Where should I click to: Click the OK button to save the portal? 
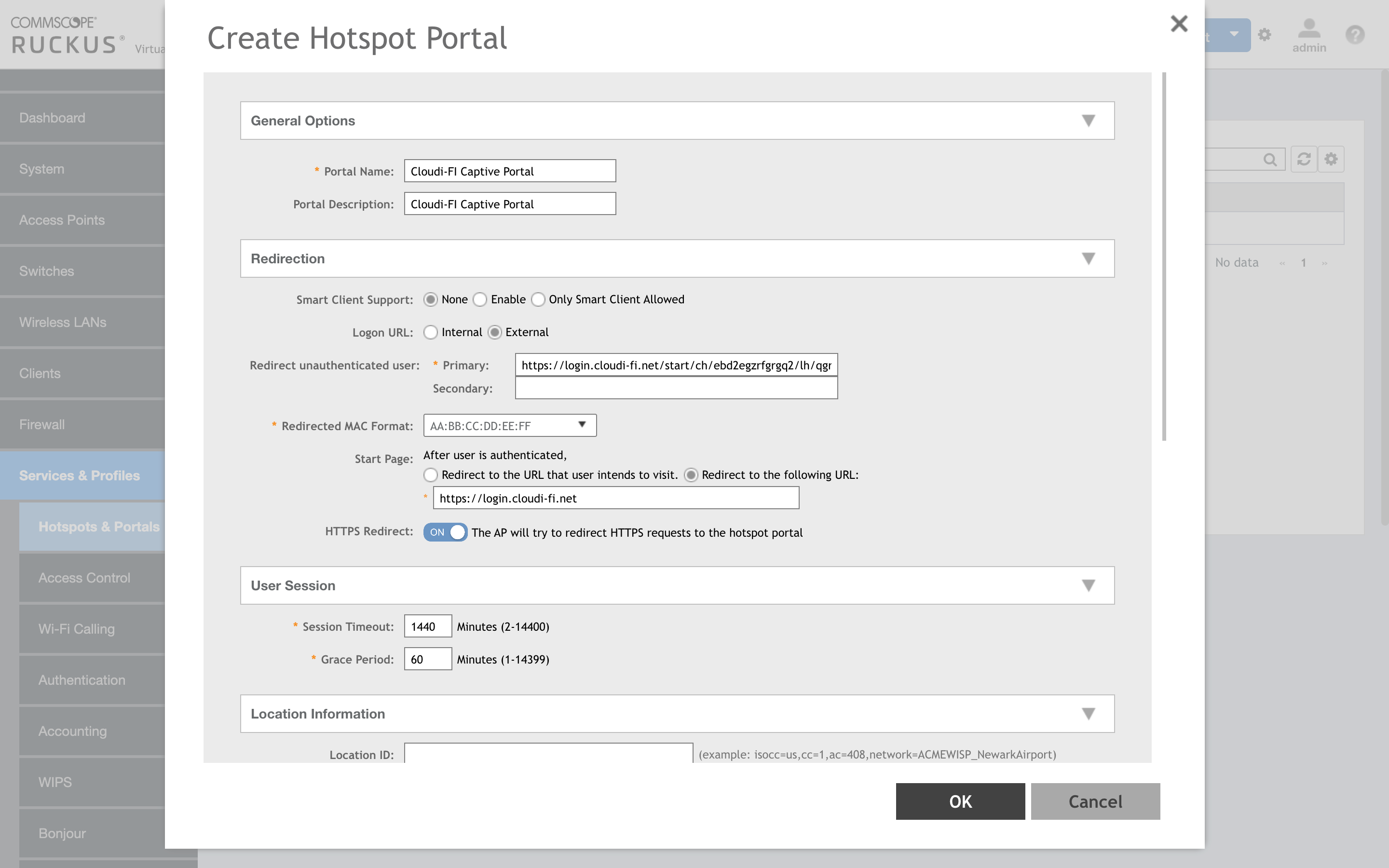[x=960, y=801]
